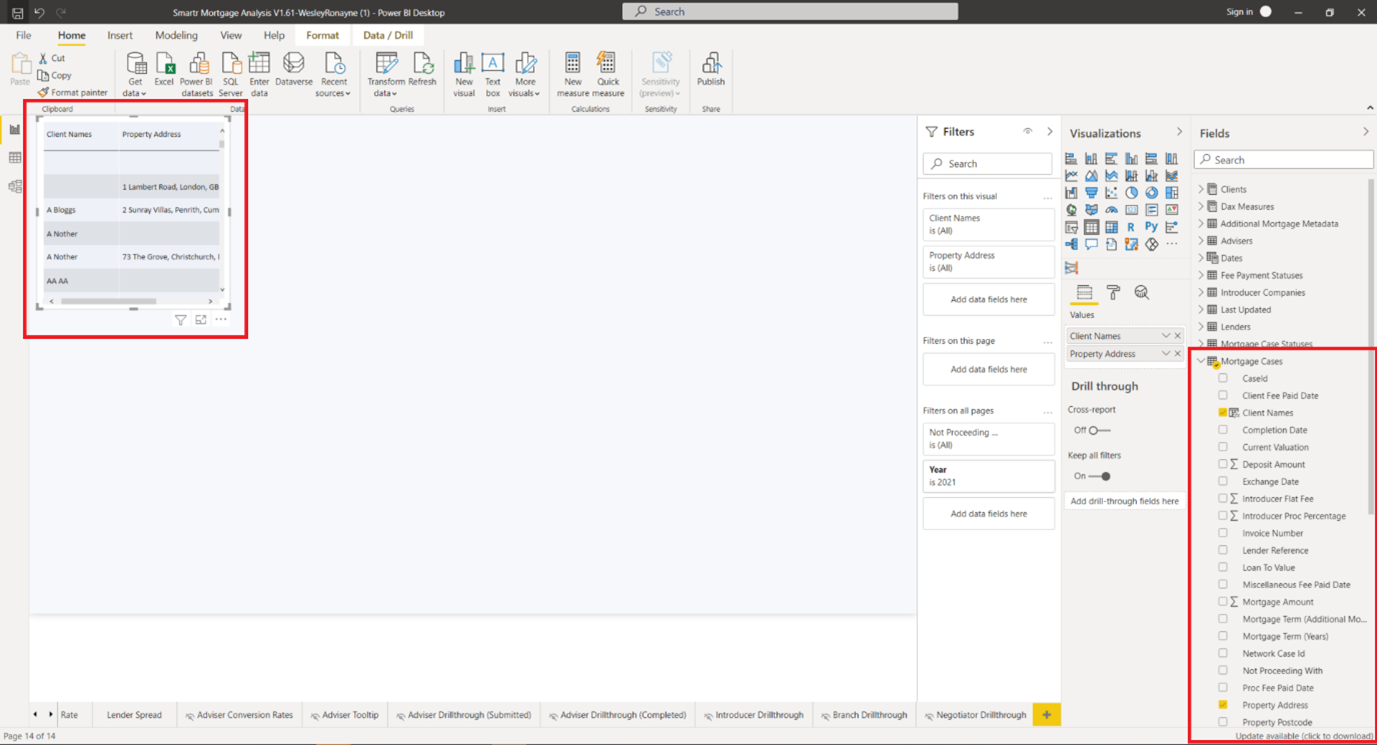Expand the Dax Measures table
The height and width of the screenshot is (745, 1377).
[x=1201, y=206]
